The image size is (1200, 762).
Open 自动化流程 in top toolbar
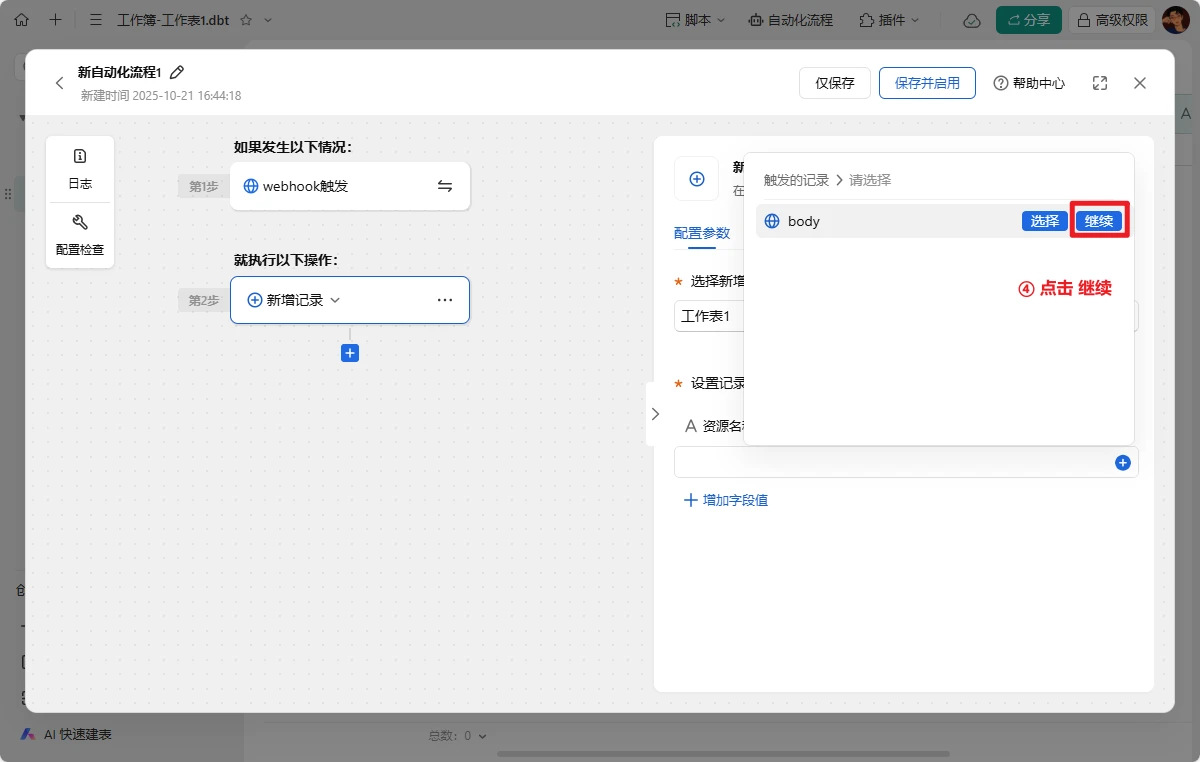(x=790, y=20)
